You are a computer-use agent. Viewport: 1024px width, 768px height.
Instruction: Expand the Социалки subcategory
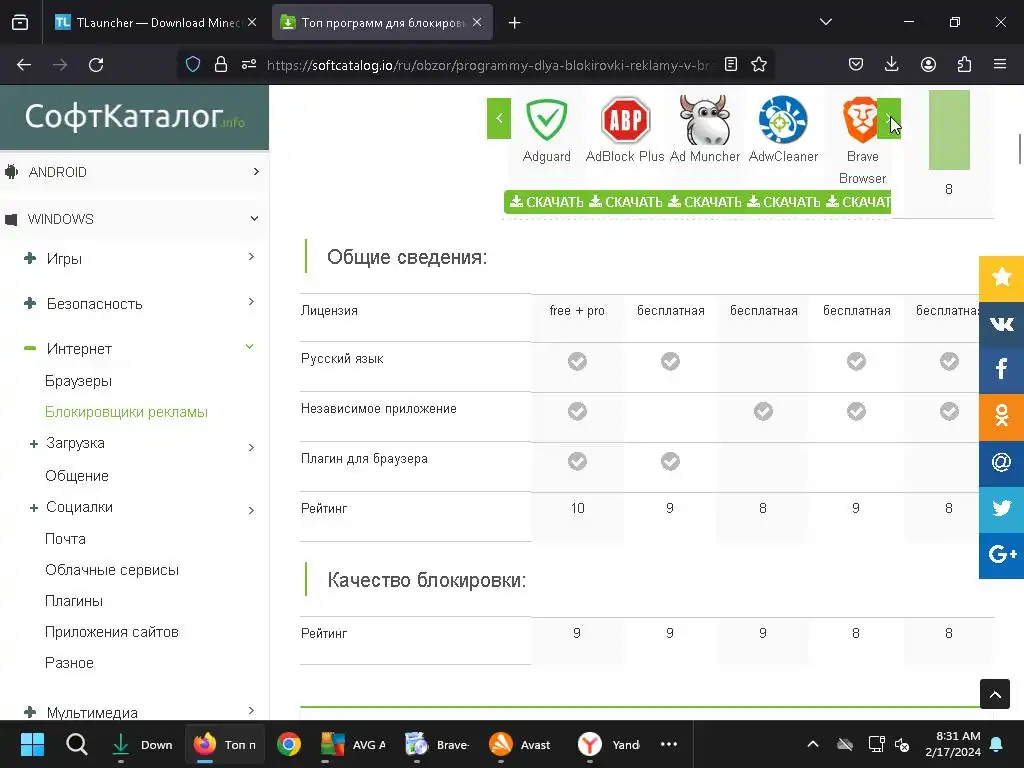(x=251, y=510)
